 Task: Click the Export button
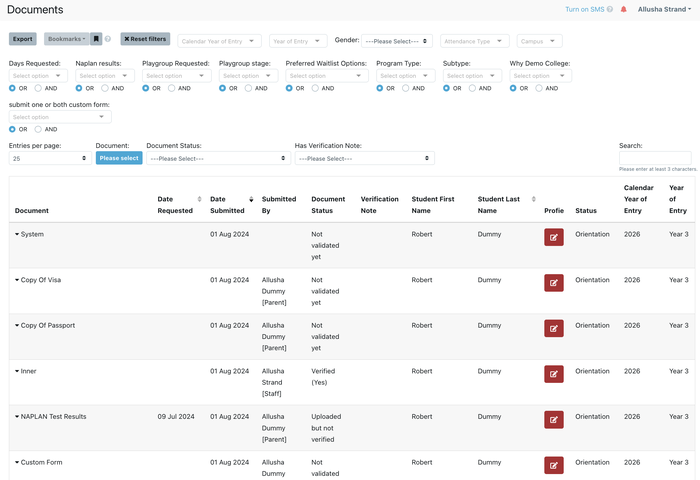click(x=22, y=39)
